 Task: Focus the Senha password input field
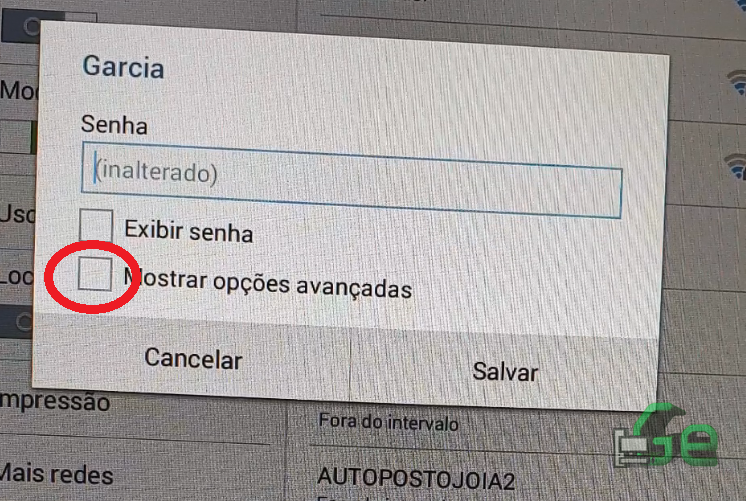point(352,180)
